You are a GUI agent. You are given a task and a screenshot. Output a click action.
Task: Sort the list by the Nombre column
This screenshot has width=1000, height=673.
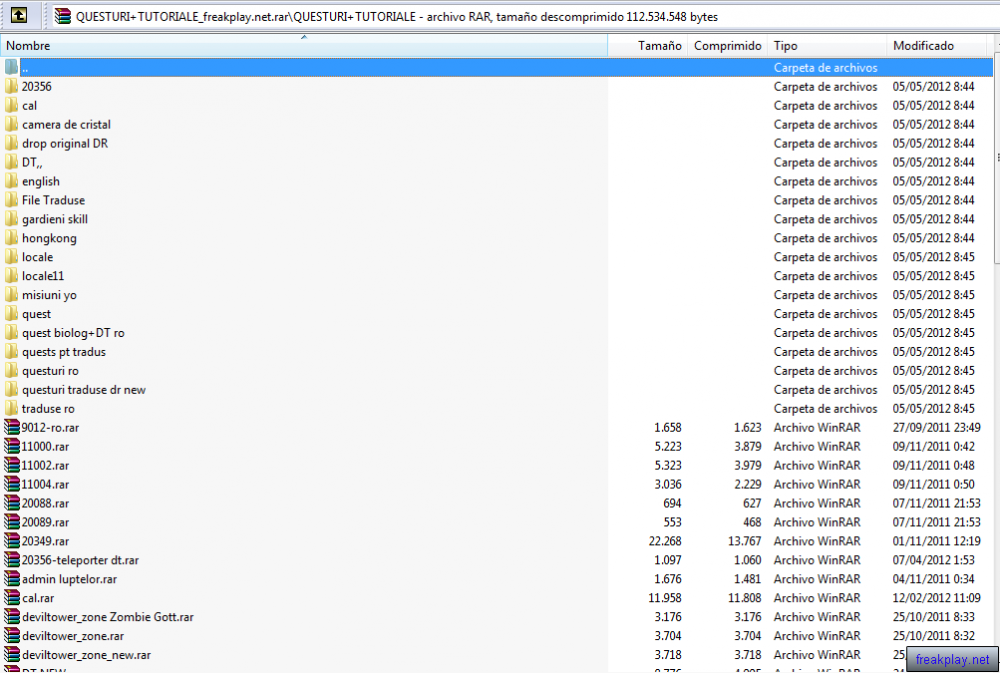304,45
